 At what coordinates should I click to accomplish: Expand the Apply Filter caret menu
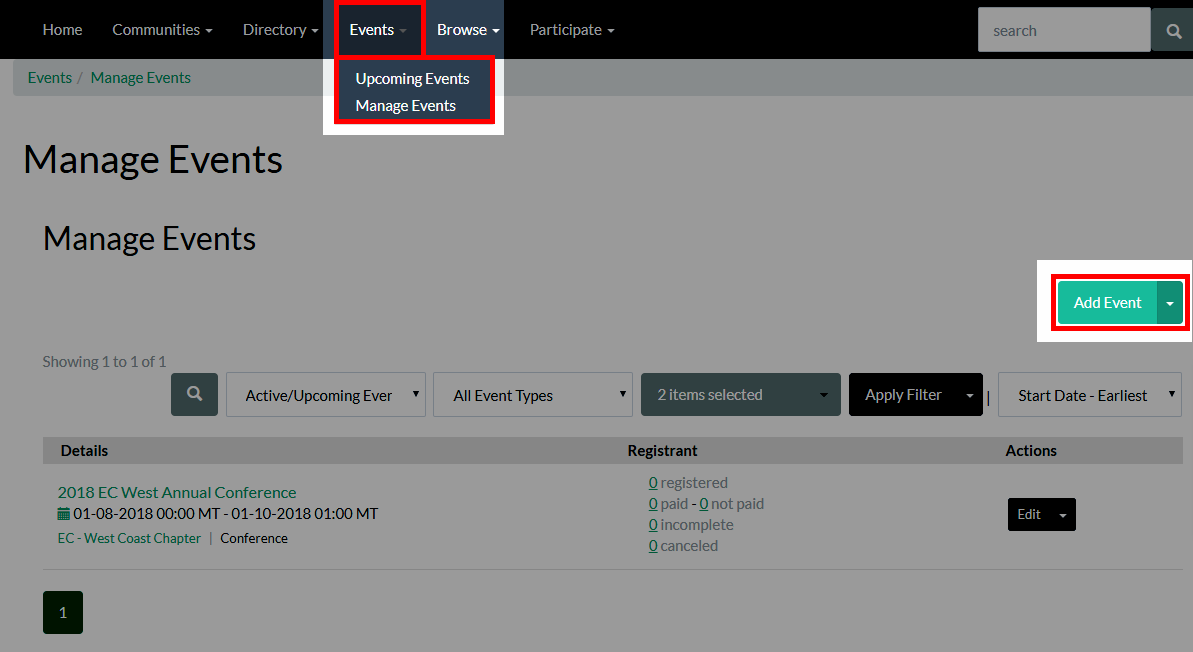(970, 395)
